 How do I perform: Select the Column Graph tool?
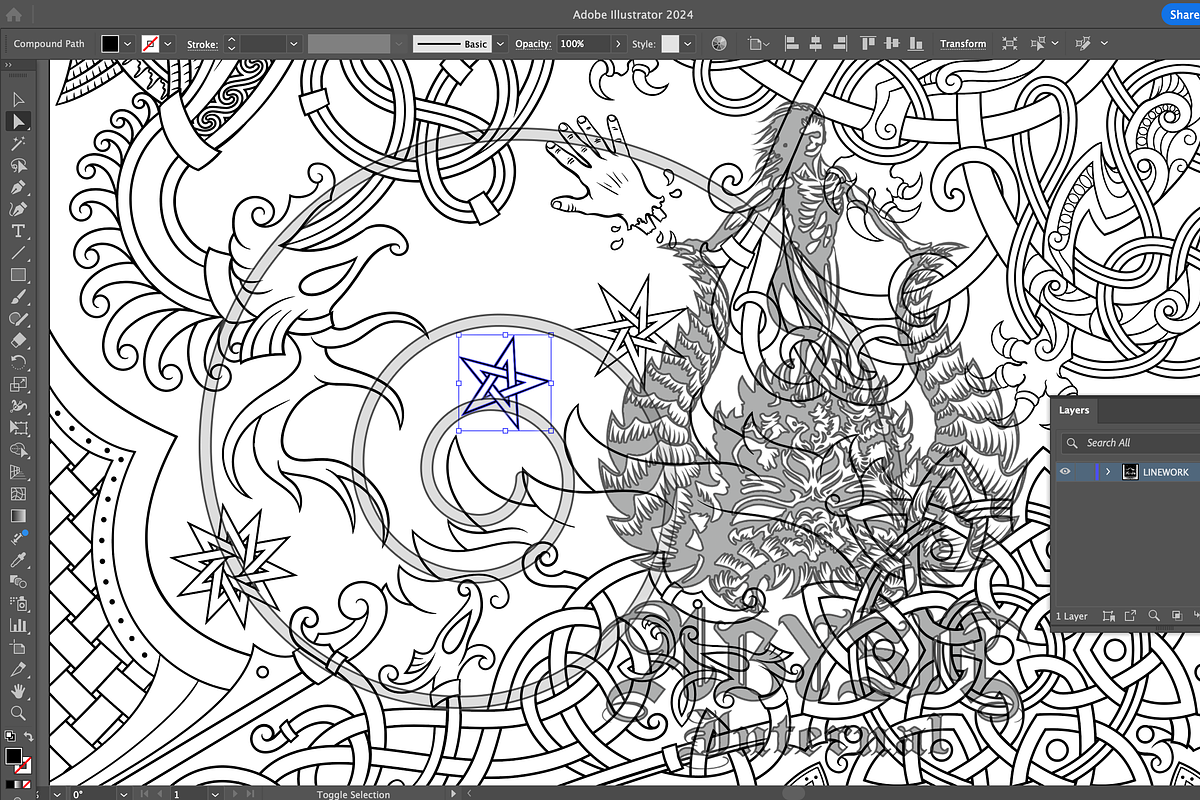18,625
